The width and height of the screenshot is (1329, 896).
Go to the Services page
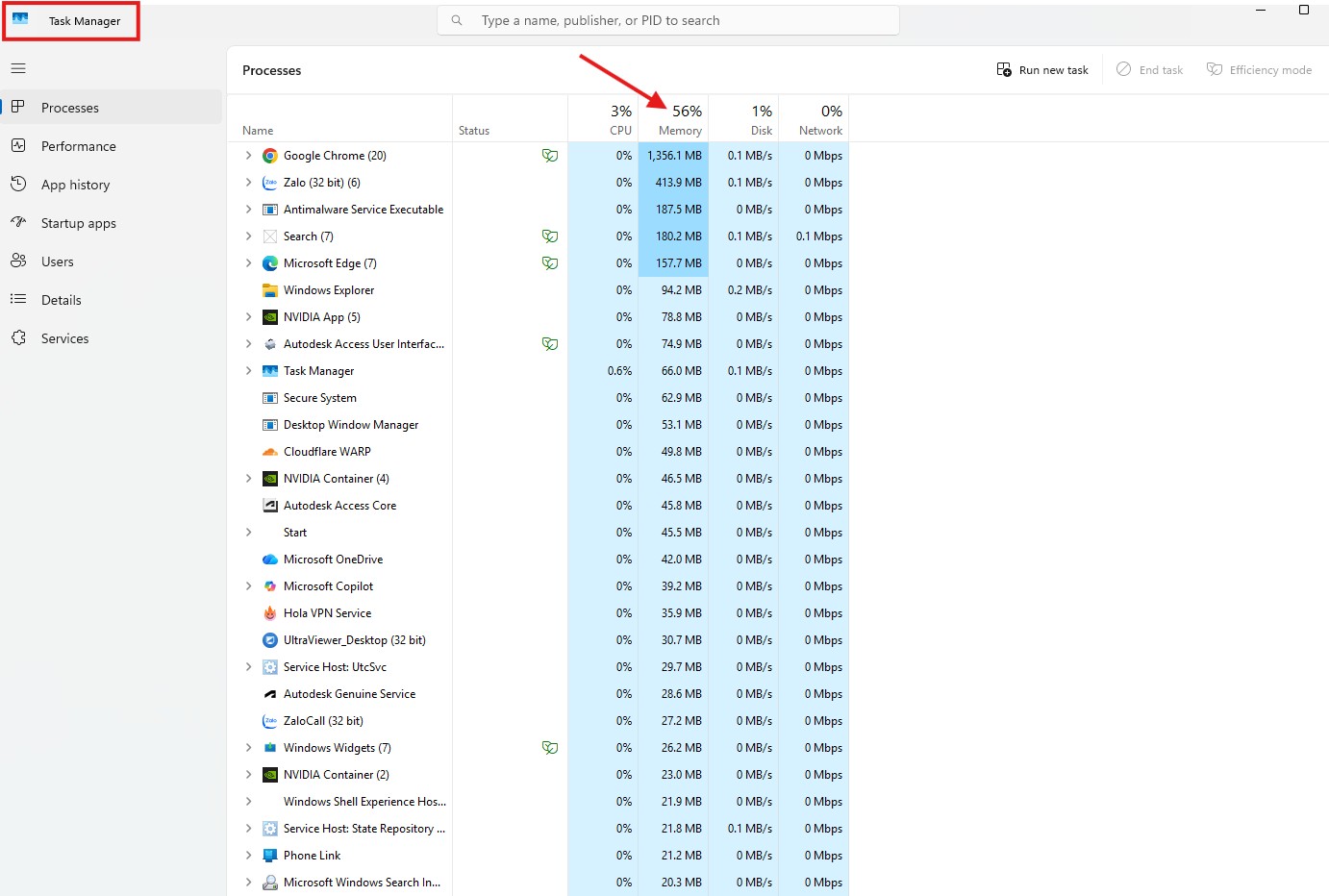point(64,338)
